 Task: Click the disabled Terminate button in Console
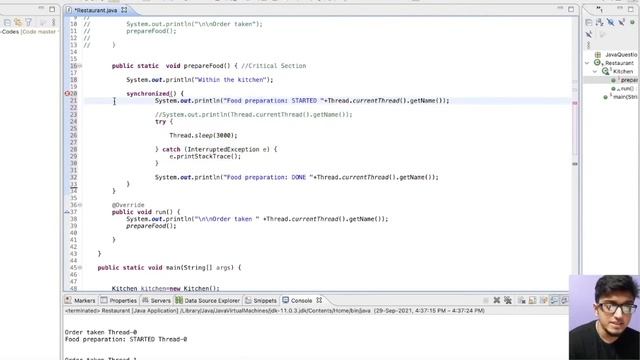pyautogui.click(x=486, y=300)
